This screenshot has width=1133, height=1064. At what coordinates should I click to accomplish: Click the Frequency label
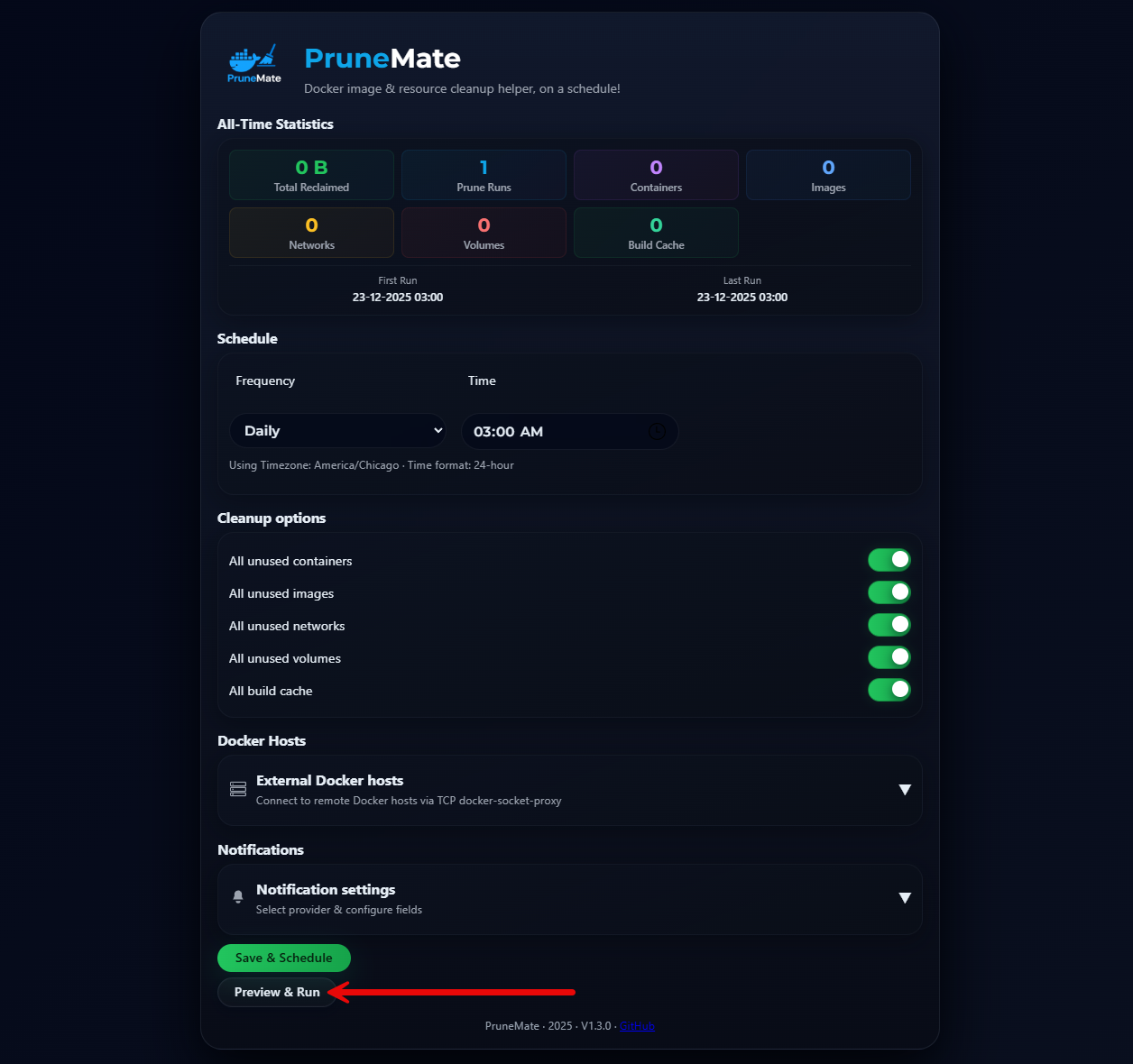(x=265, y=381)
